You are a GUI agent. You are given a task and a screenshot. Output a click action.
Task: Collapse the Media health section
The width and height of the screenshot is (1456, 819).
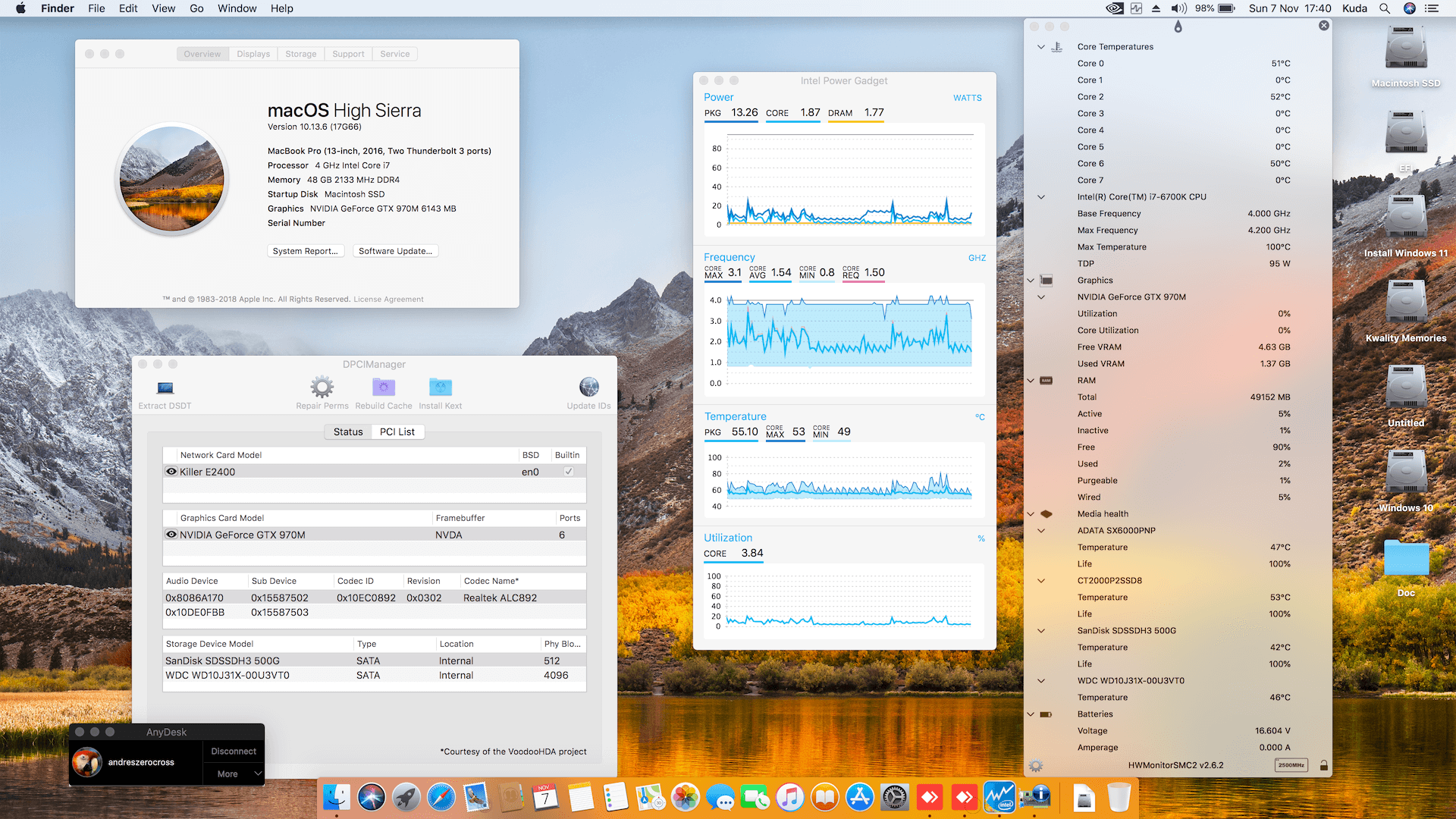coord(1031,514)
